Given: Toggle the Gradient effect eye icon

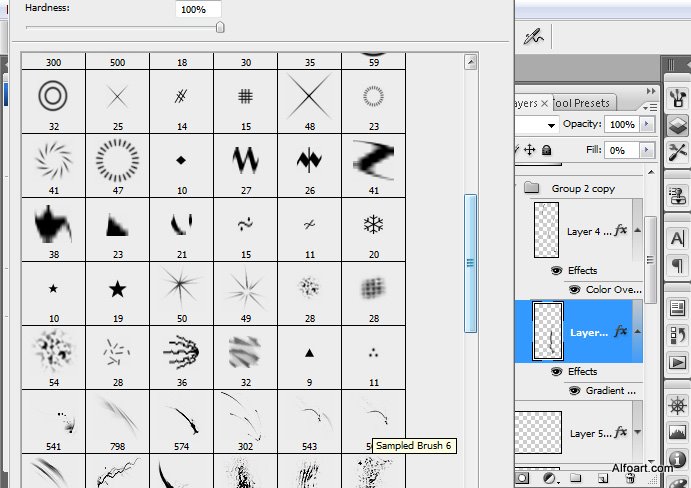Looking at the screenshot, I should [x=574, y=391].
